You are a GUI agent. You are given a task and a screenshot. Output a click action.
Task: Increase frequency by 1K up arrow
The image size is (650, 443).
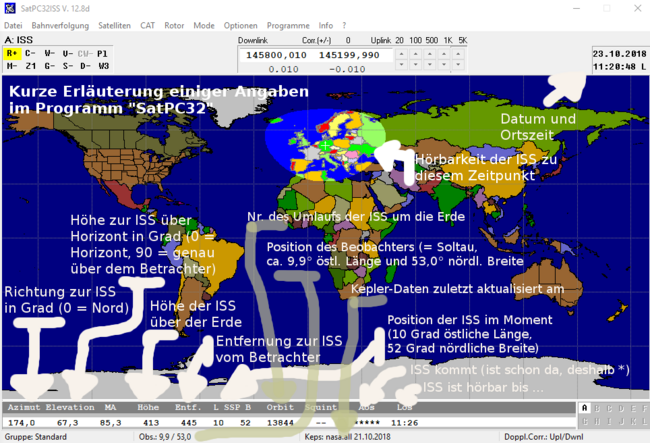[x=444, y=54]
